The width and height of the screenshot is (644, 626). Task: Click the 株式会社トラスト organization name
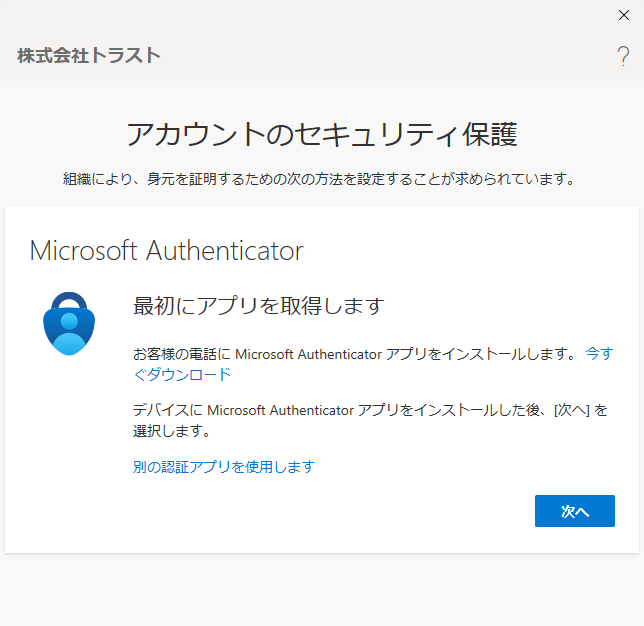tap(89, 55)
